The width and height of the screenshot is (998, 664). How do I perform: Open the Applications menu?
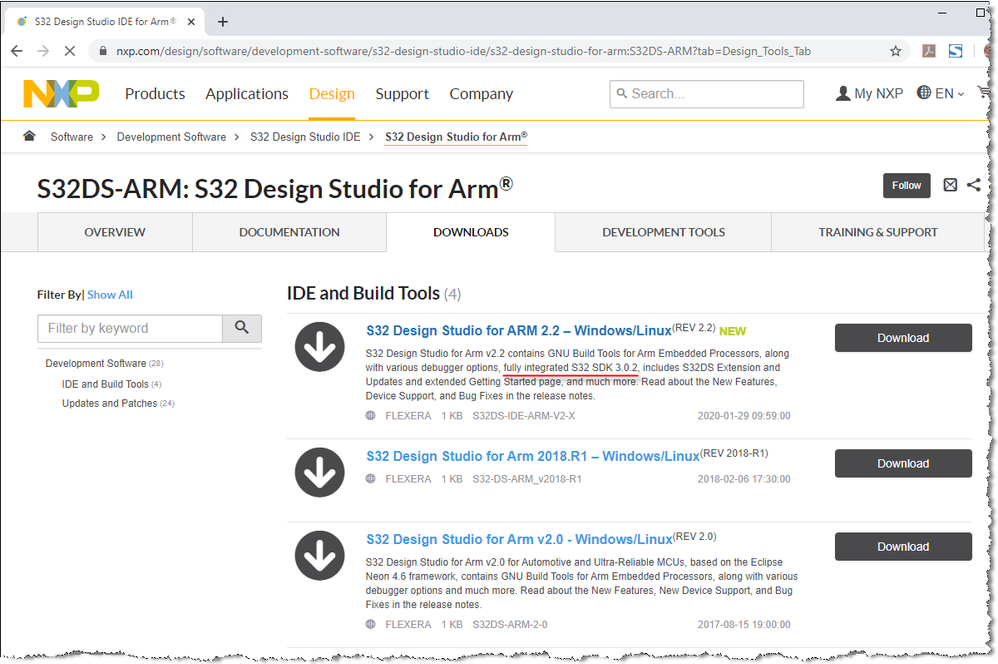point(246,94)
